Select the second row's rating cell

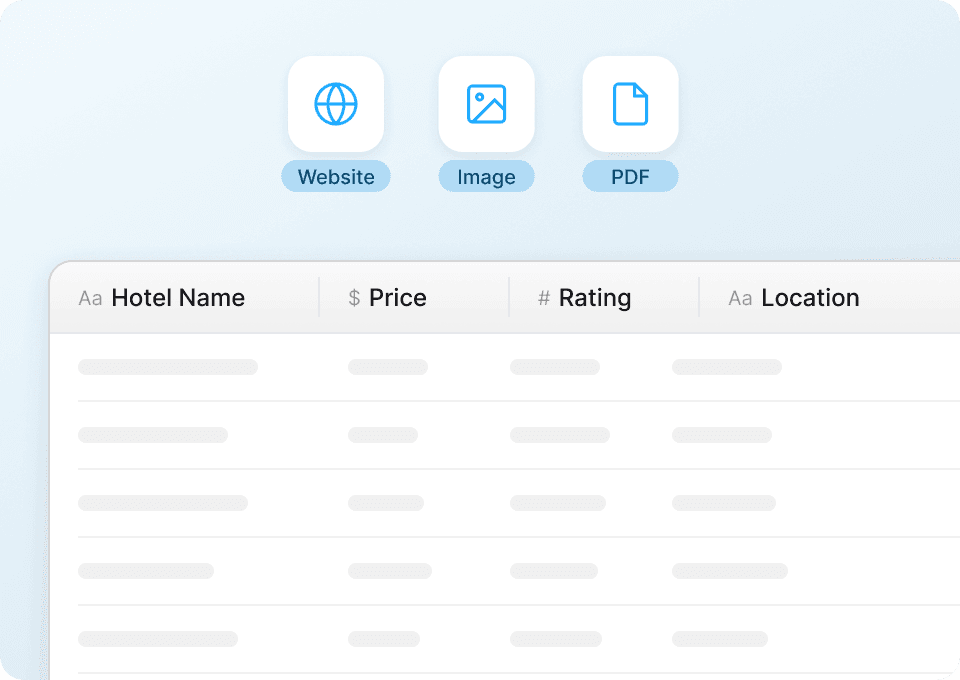[560, 435]
